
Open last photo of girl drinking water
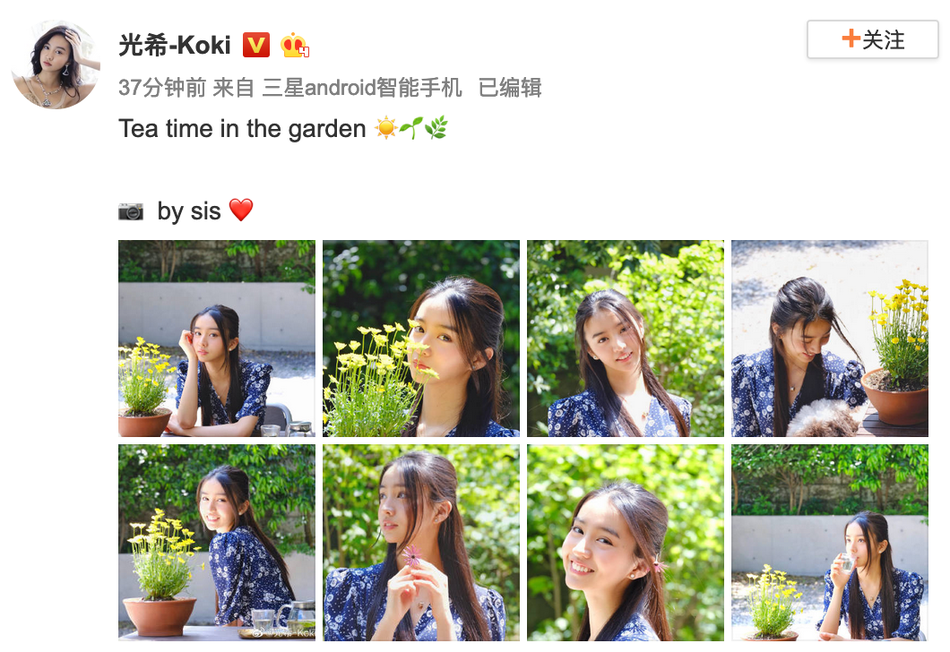pos(829,542)
